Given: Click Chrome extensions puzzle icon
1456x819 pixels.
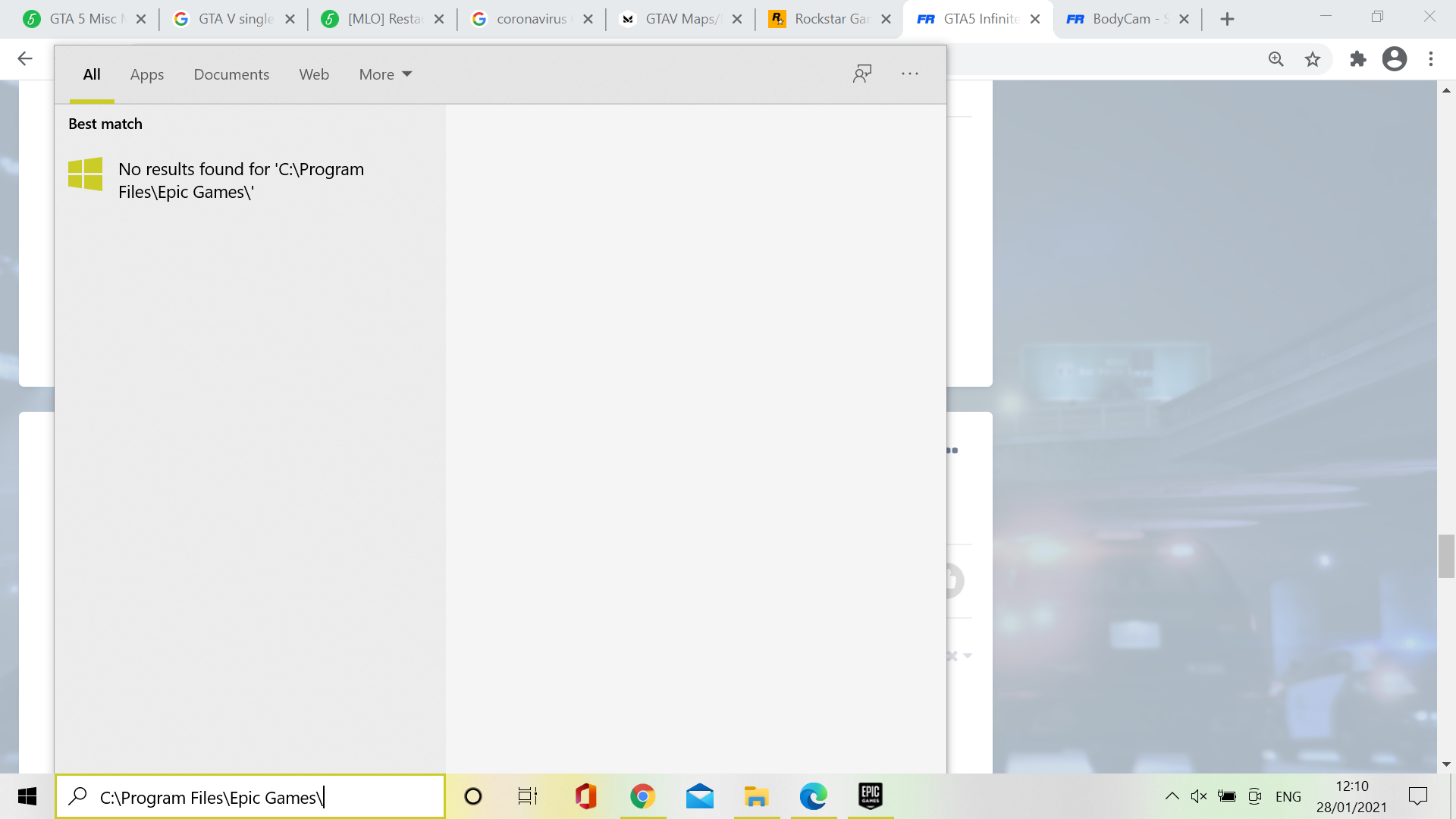Looking at the screenshot, I should [1357, 59].
